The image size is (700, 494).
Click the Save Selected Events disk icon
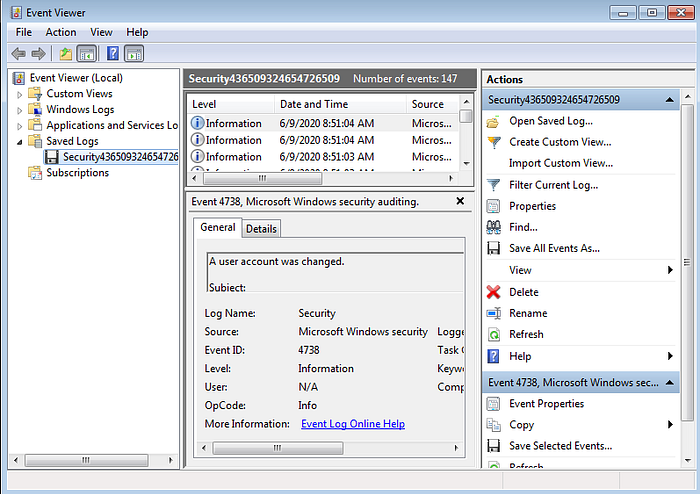[493, 446]
